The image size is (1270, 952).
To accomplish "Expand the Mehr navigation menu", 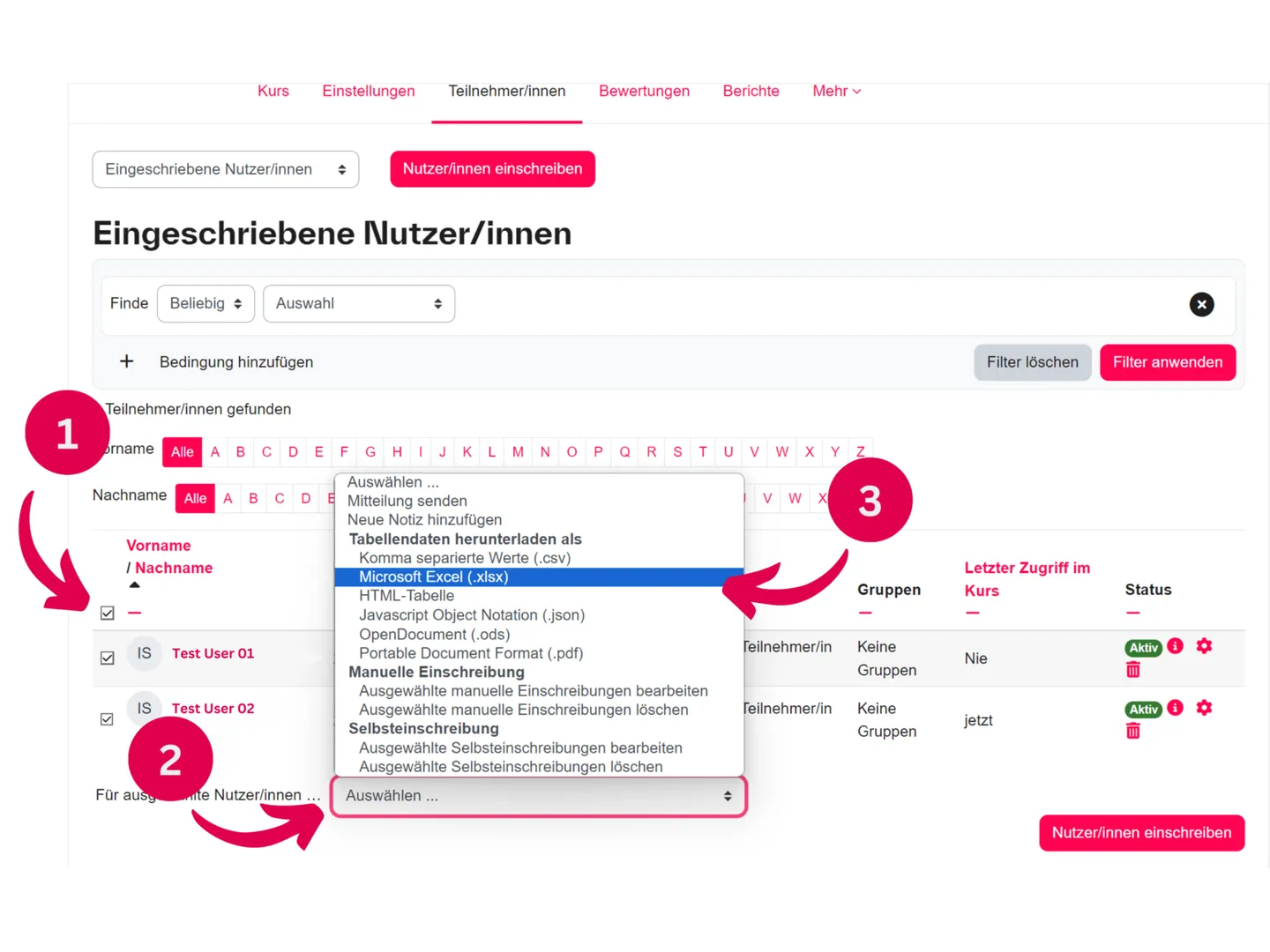I will point(837,91).
